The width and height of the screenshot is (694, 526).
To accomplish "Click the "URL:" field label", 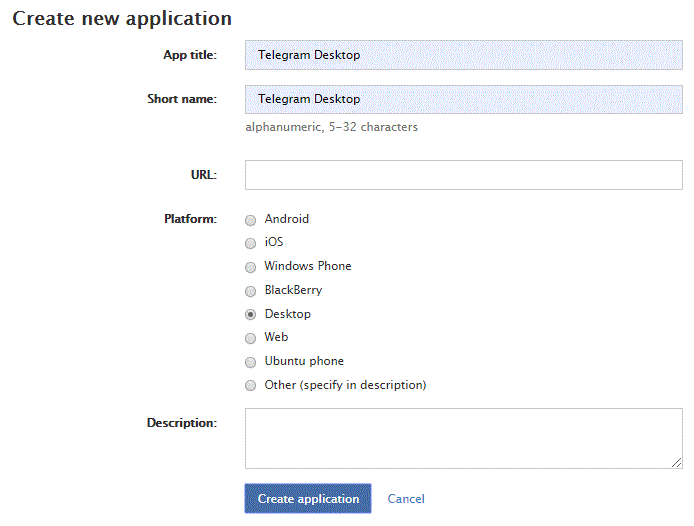I will (203, 175).
